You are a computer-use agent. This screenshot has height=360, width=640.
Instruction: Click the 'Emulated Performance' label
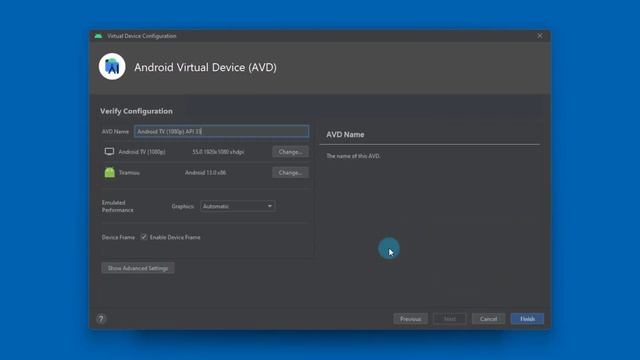click(118, 206)
